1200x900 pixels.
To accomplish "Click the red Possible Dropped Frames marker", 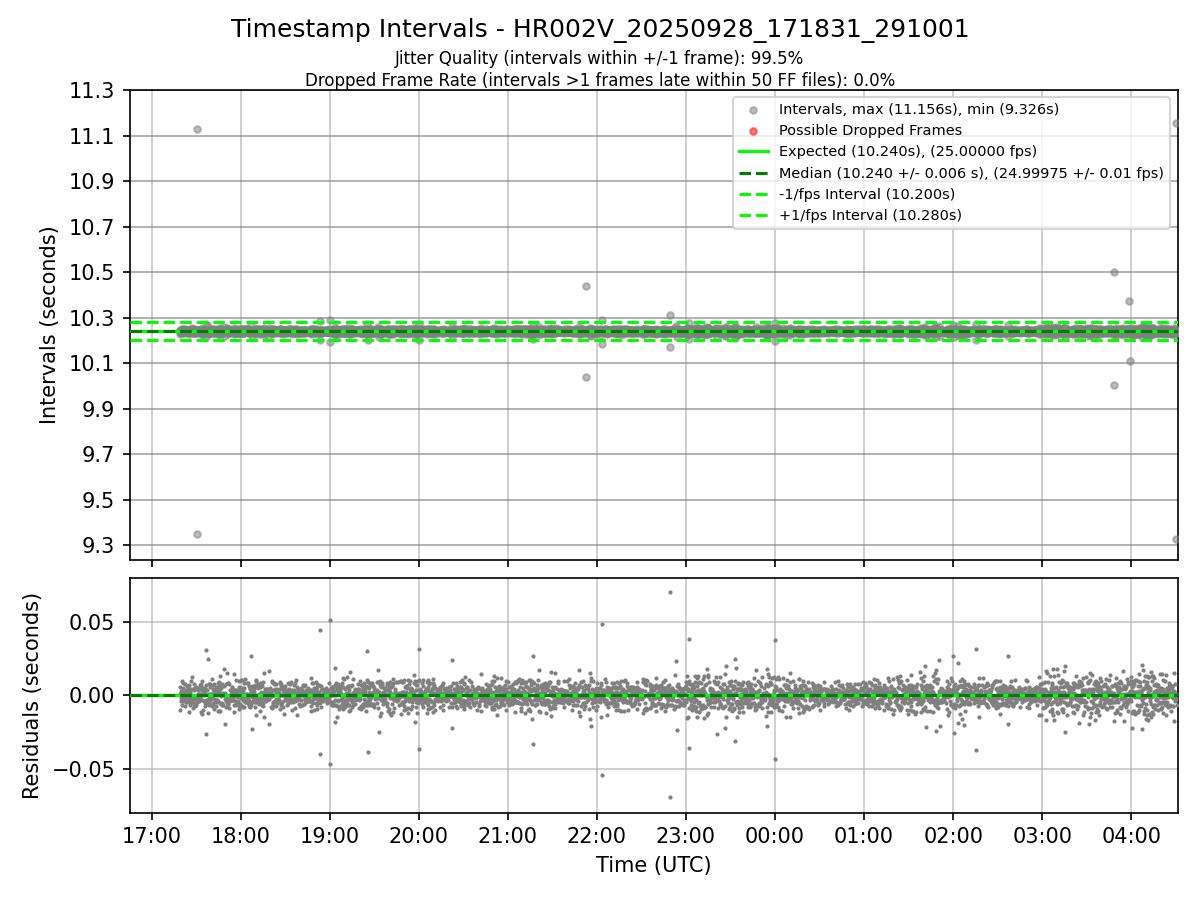I will tap(754, 130).
